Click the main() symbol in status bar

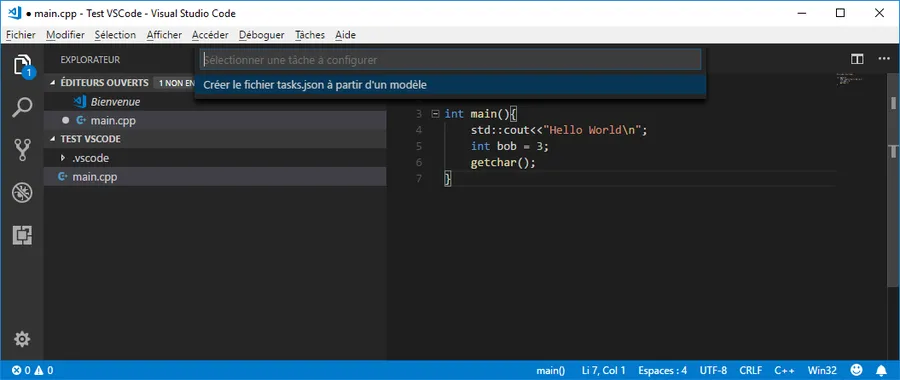coord(551,370)
